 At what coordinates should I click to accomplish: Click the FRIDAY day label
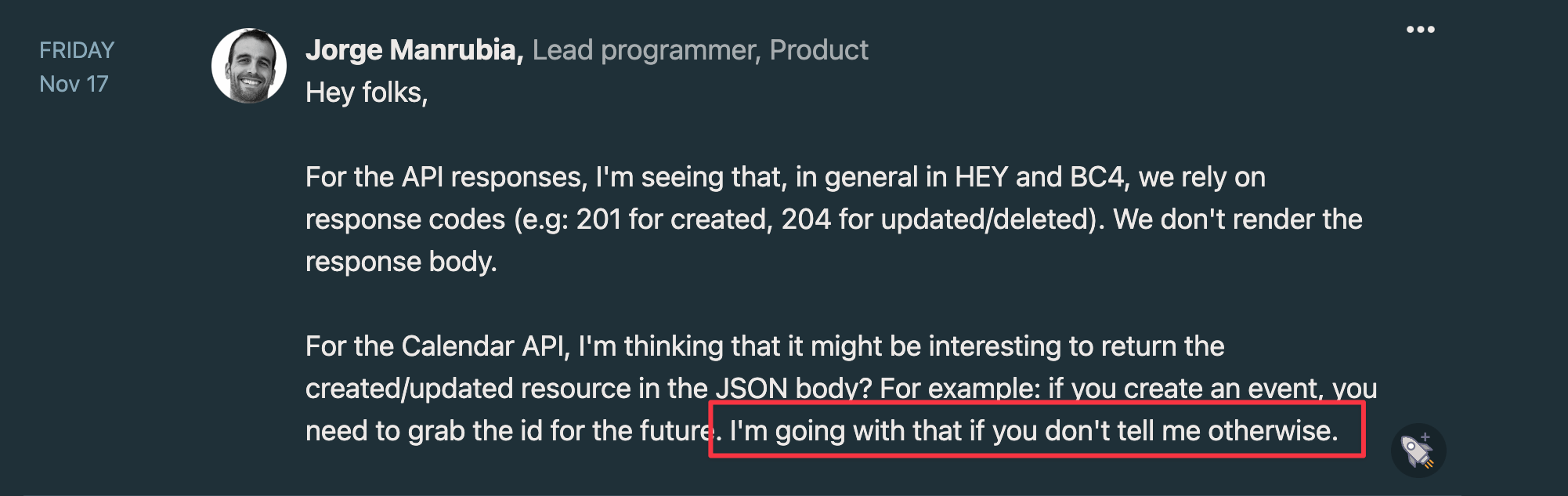pyautogui.click(x=77, y=50)
